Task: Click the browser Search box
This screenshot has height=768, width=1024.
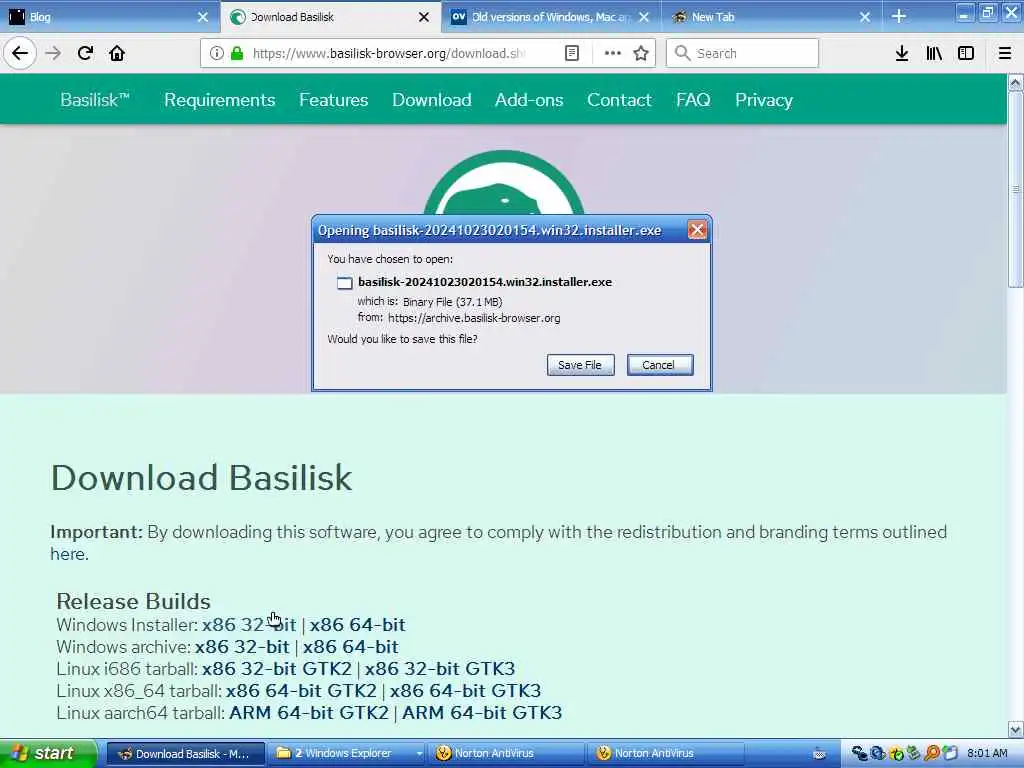Action: [742, 54]
